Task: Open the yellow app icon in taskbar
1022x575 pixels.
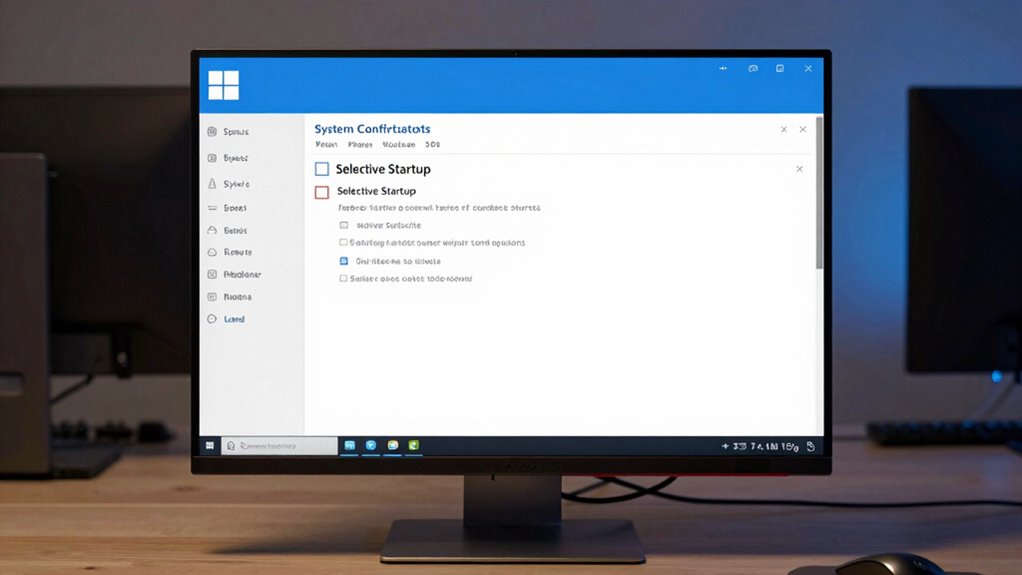Action: (393, 445)
